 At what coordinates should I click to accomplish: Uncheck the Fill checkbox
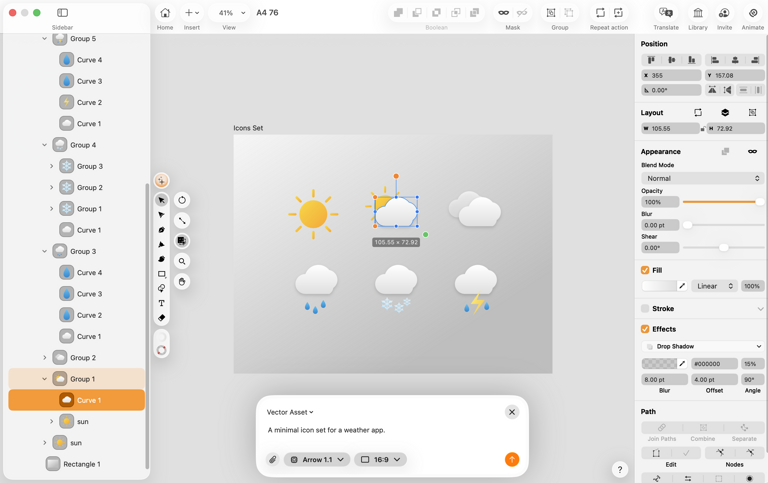645,270
